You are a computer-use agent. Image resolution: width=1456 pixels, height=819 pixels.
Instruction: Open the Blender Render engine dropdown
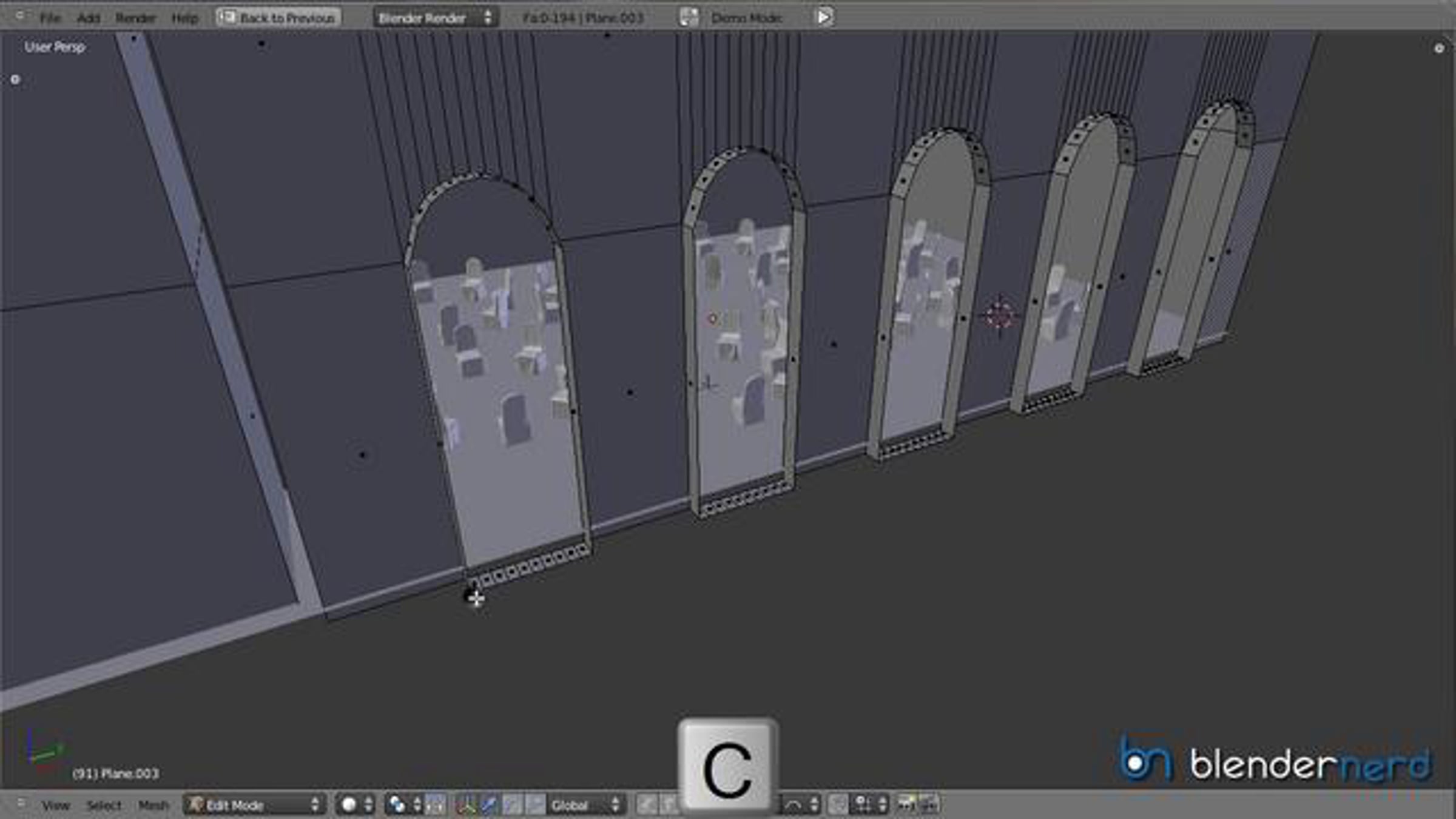pyautogui.click(x=434, y=18)
